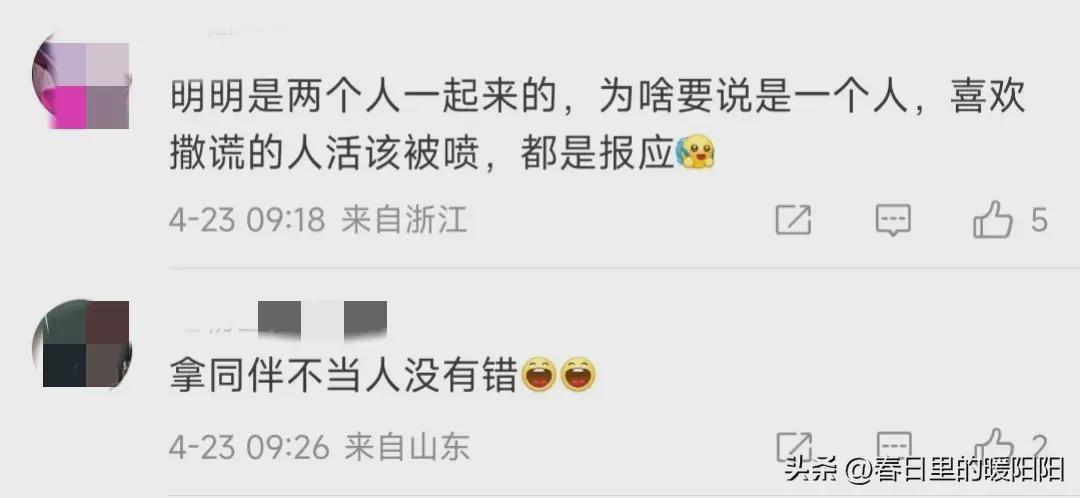Viewport: 1080px width, 498px height.
Task: Like the comment posted at 09:18
Action: point(993,220)
